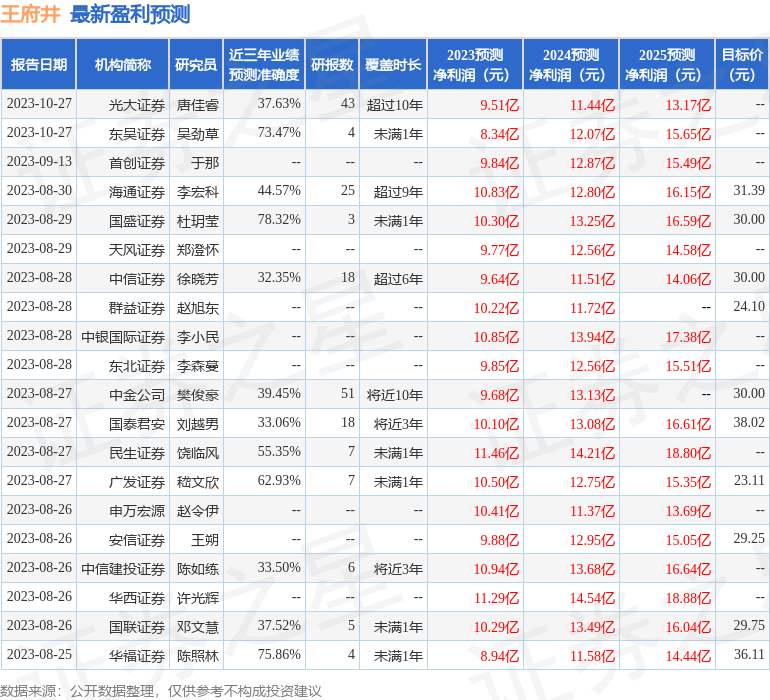This screenshot has width=770, height=700.
Task: Select the 目标价 column header
Action: (742, 64)
